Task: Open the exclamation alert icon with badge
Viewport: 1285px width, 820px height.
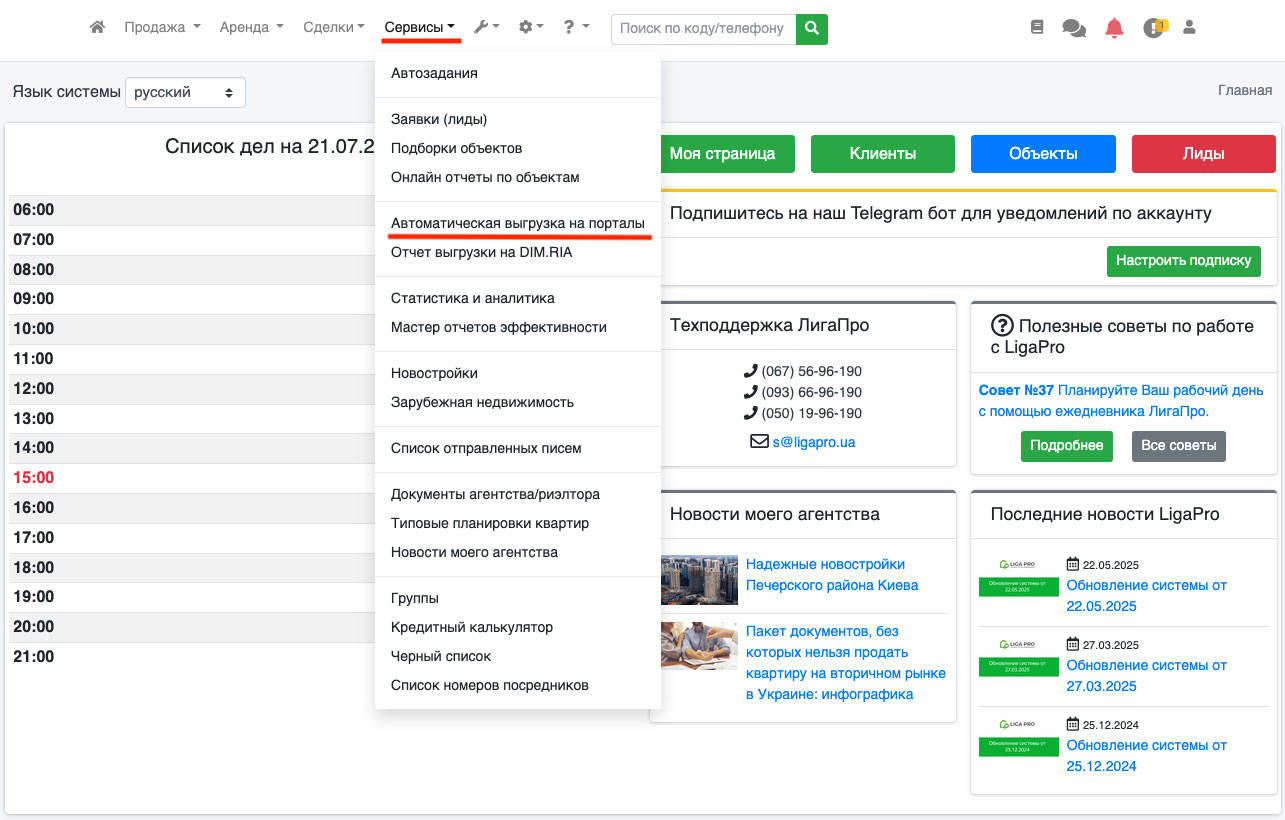Action: [1154, 28]
